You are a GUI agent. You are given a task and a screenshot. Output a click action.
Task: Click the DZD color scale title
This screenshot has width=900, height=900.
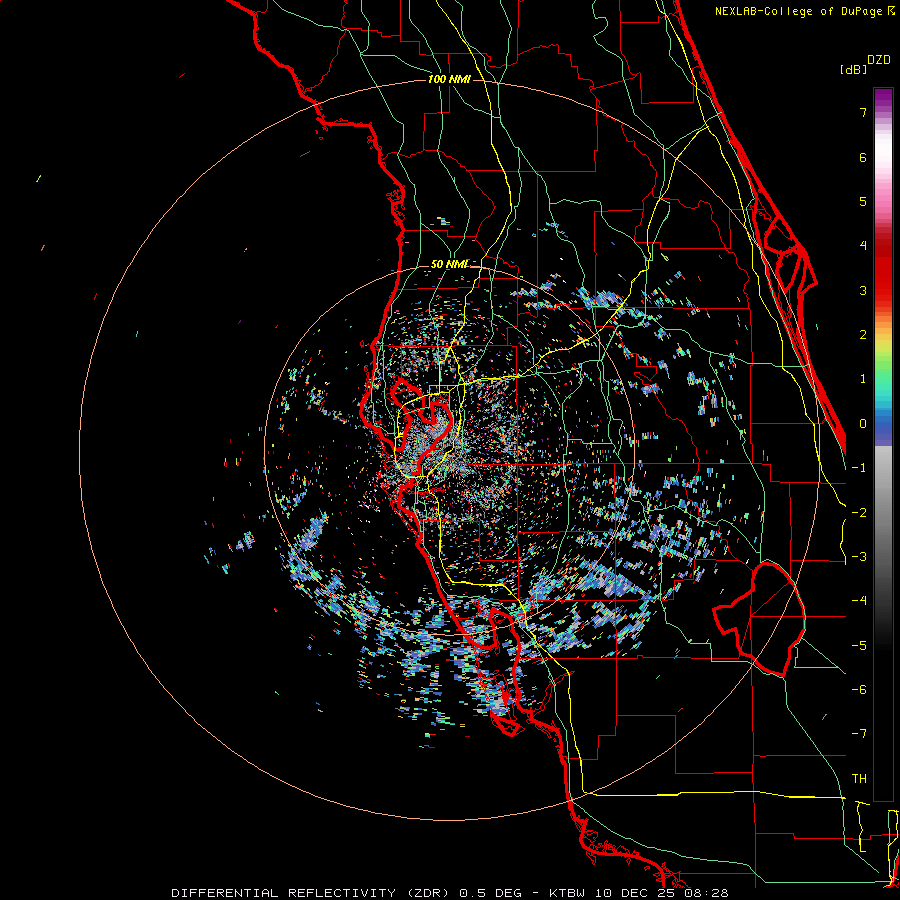click(x=879, y=60)
